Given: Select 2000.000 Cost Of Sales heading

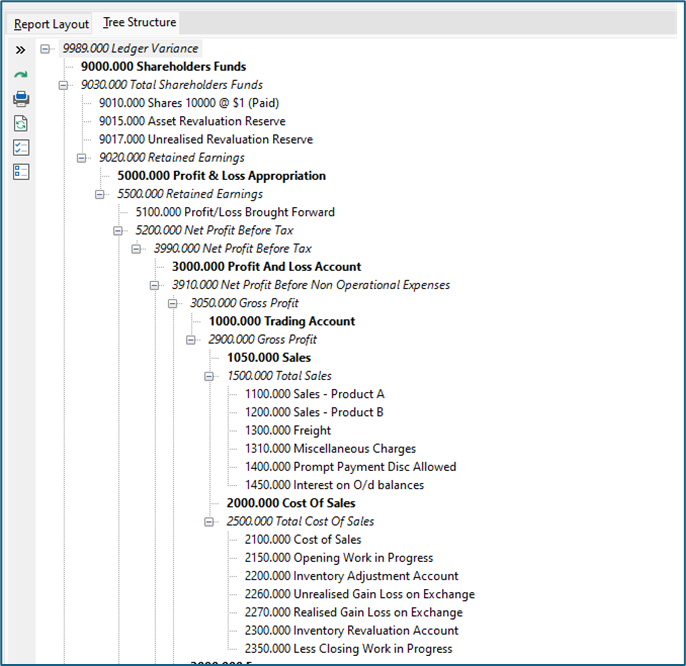Looking at the screenshot, I should [291, 504].
